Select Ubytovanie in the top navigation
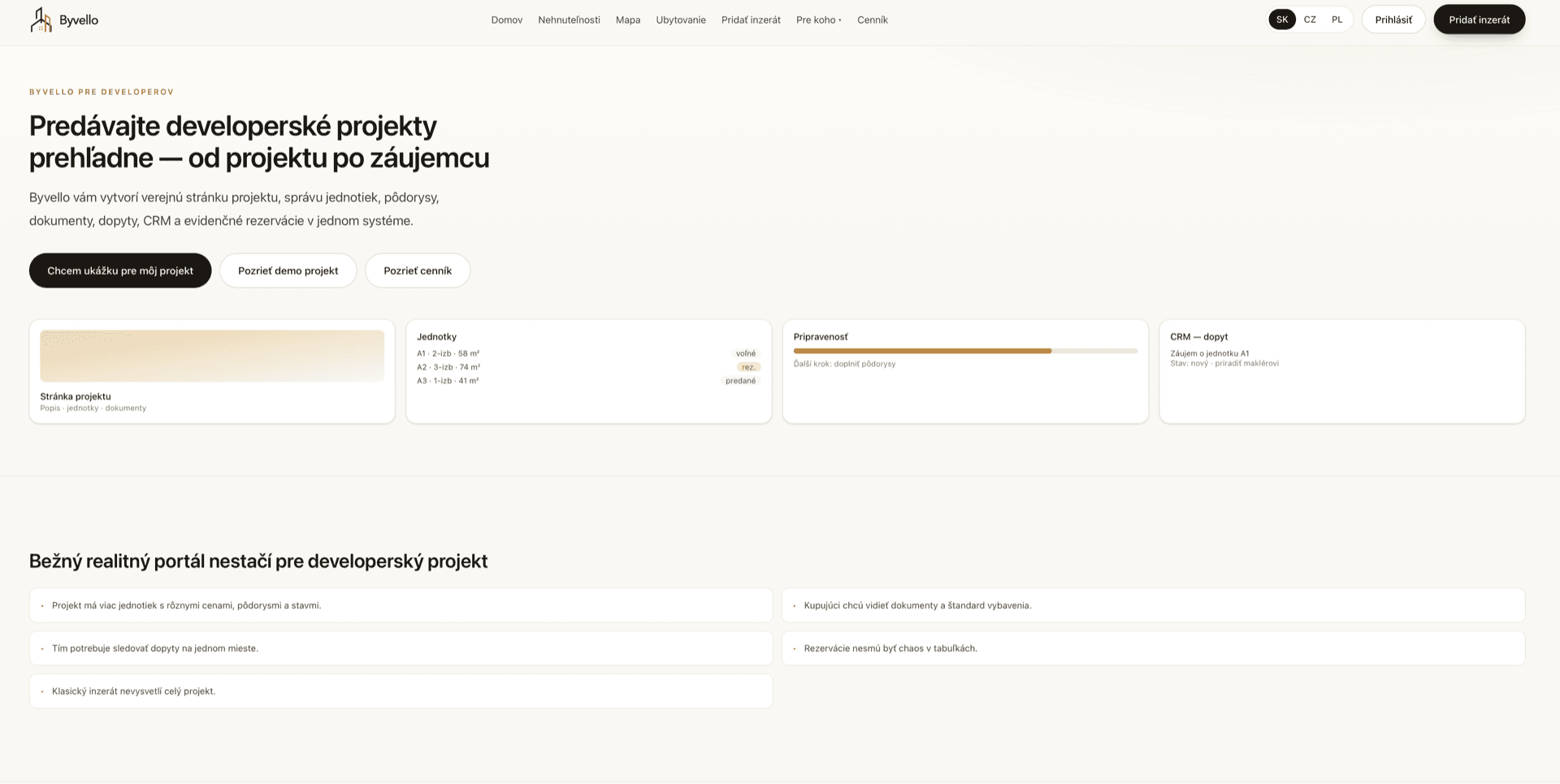This screenshot has height=784, width=1560. pos(681,19)
